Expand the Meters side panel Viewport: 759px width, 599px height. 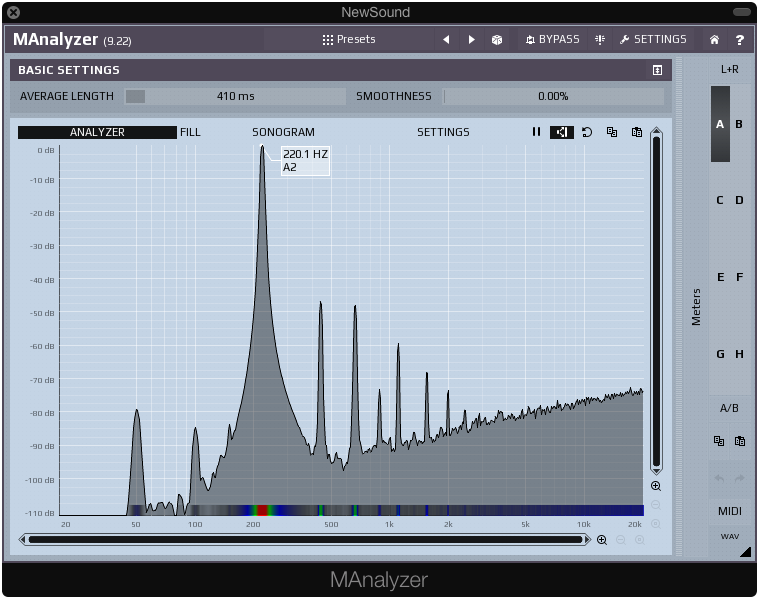[x=696, y=307]
